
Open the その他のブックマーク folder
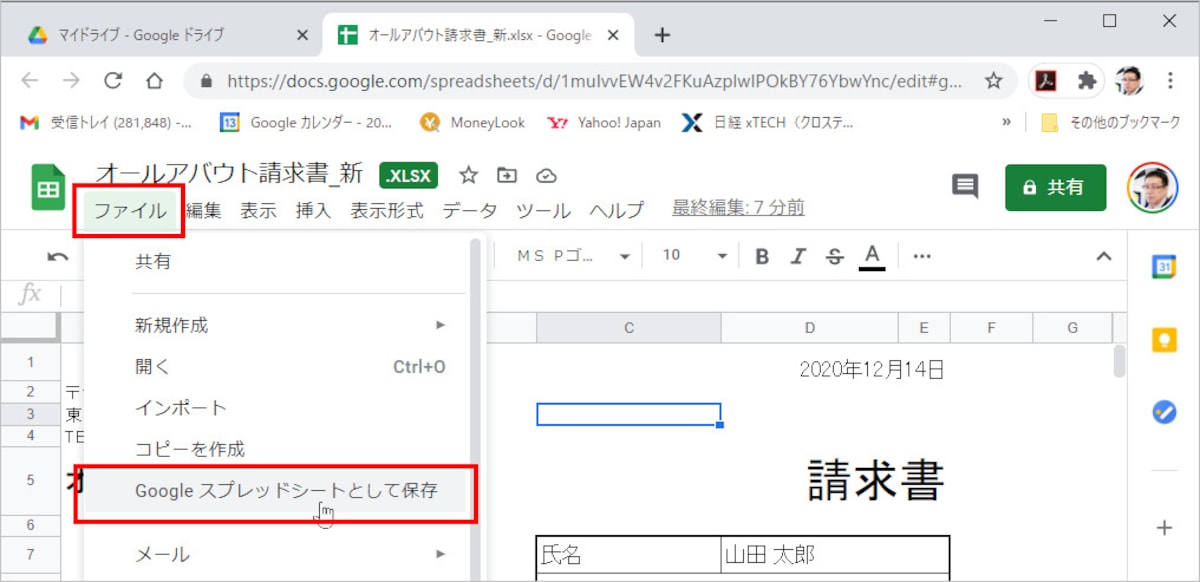pos(1112,122)
